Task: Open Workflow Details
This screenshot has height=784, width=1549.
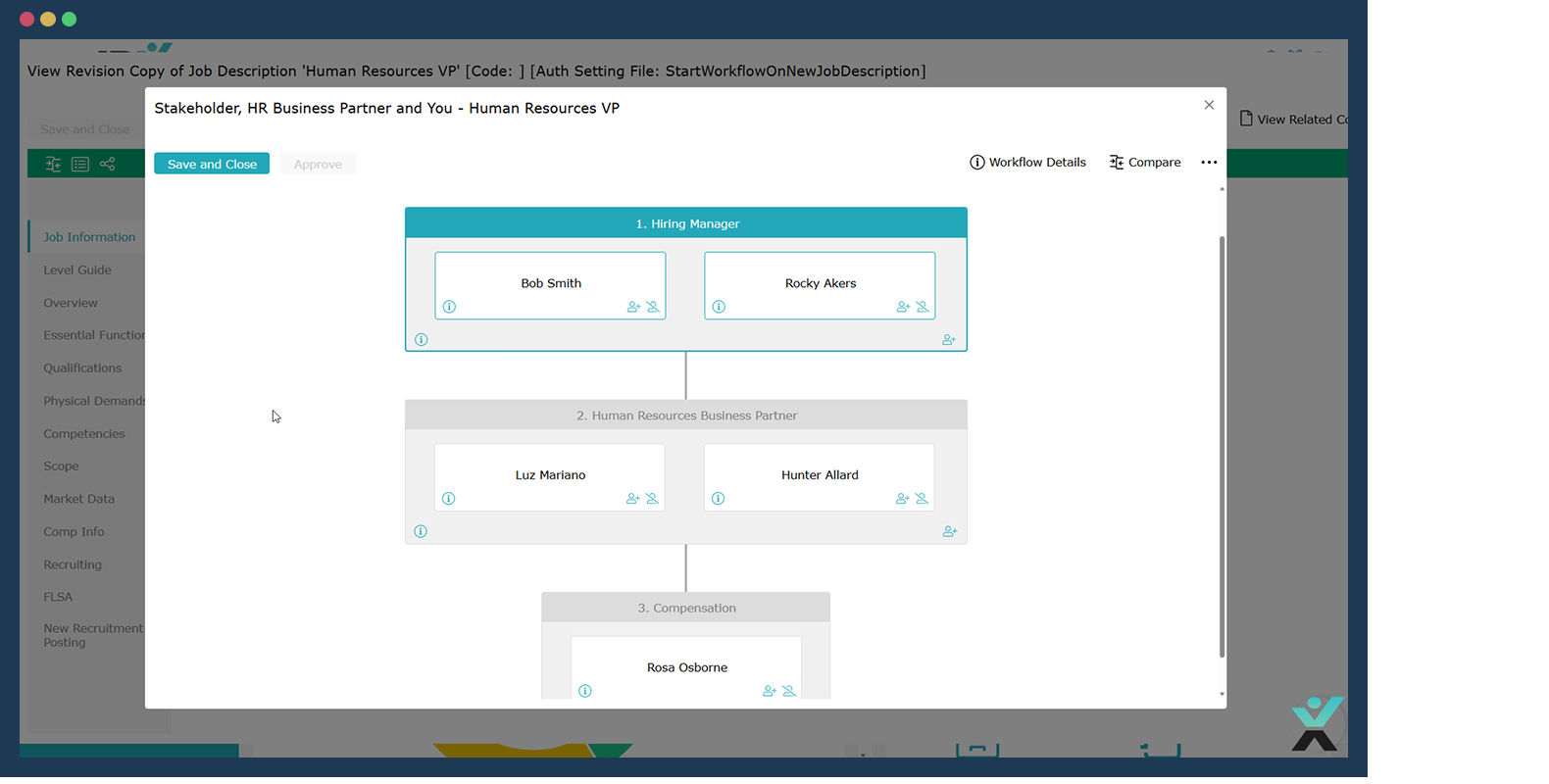Action: click(1027, 163)
